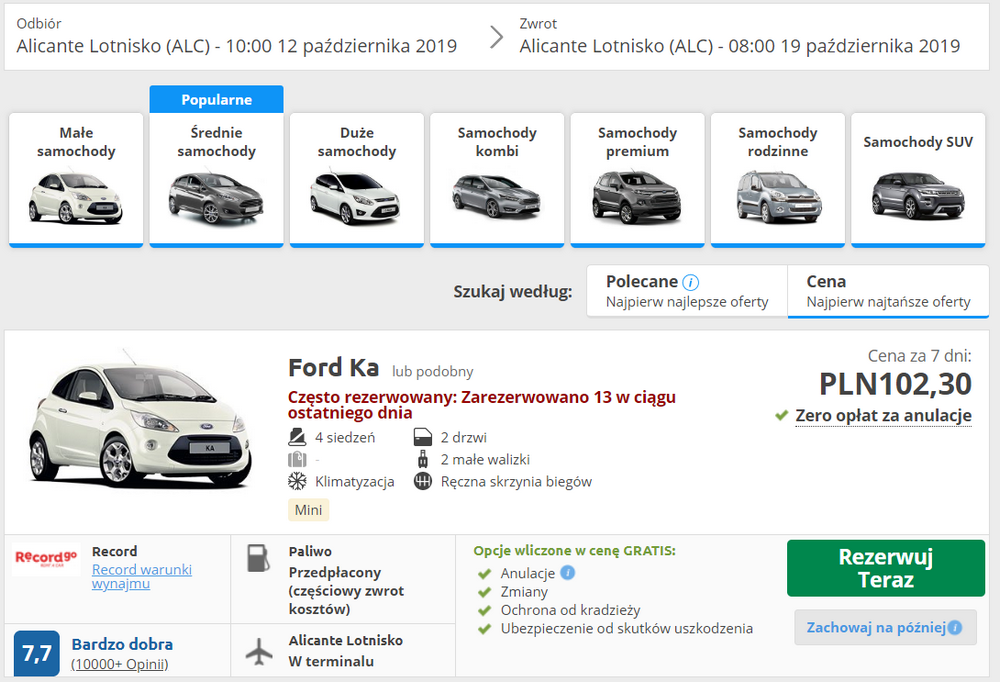Open the 10000+ Opinii reviews link
This screenshot has width=1000, height=682.
point(120,664)
